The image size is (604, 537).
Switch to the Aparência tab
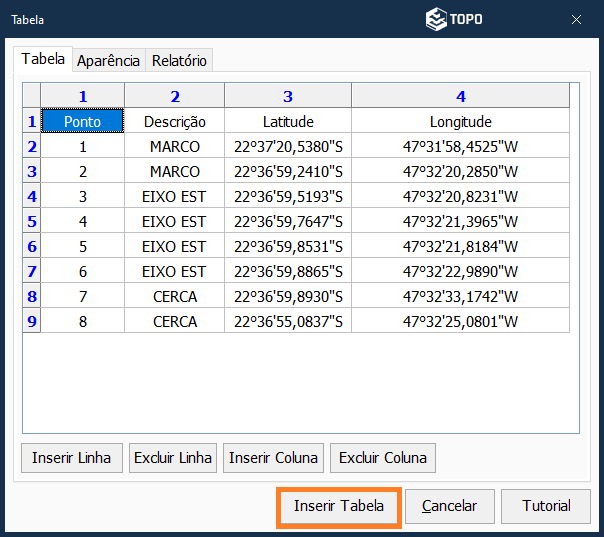tap(109, 61)
